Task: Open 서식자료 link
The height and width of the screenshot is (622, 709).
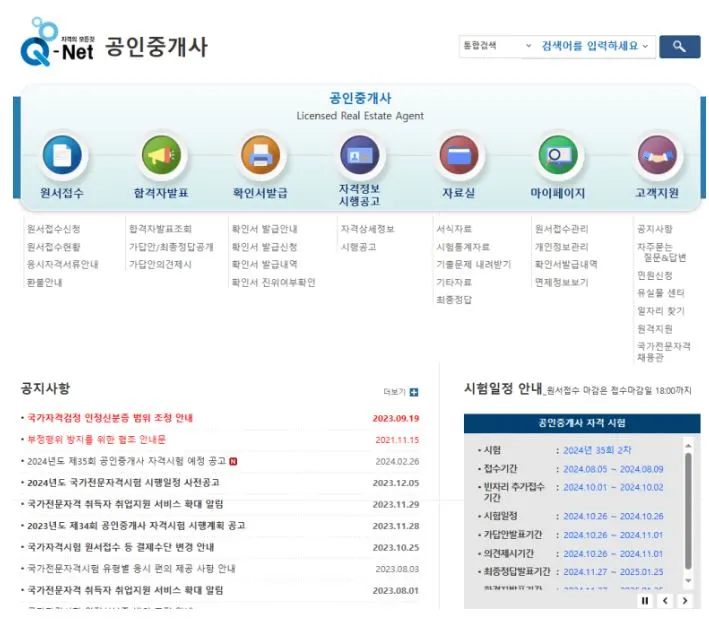Action: (454, 229)
